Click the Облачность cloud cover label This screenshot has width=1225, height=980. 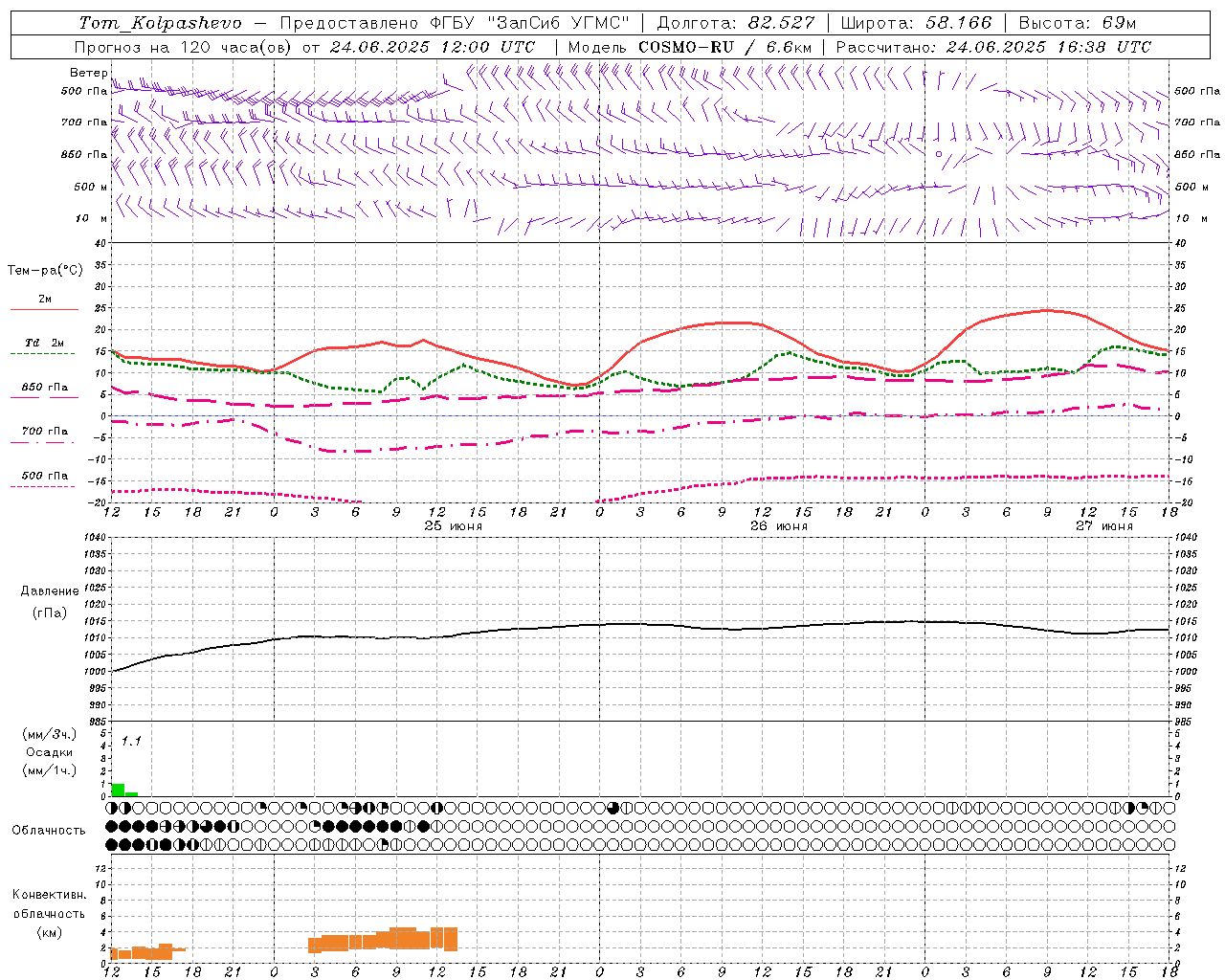tap(49, 831)
